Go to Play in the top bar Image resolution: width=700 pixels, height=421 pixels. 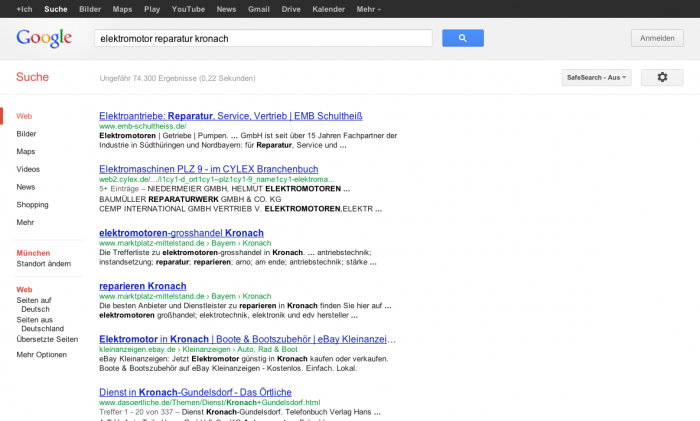[x=152, y=9]
